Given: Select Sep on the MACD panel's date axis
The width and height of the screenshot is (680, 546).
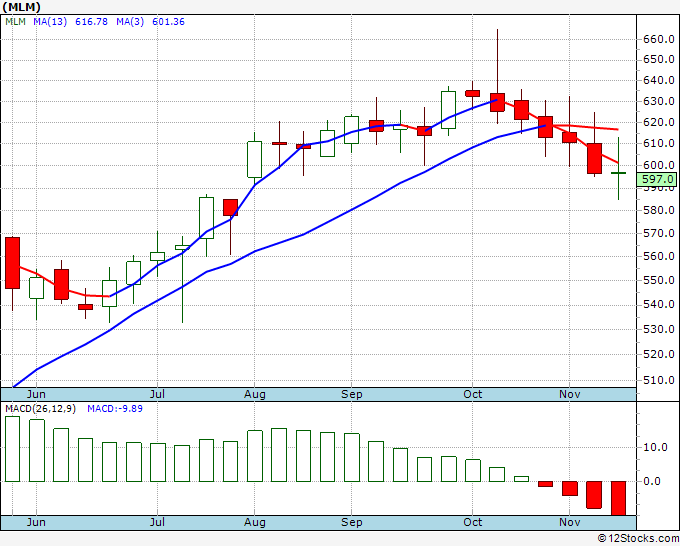Looking at the screenshot, I should click(352, 522).
